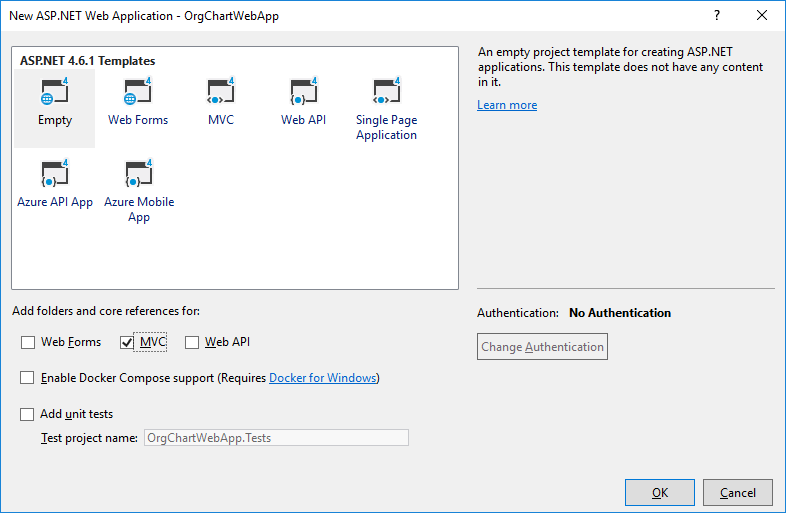Viewport: 786px width, 513px height.
Task: Click the 'ASP.NET 4.6.1 Templates' heading
Action: [x=88, y=61]
